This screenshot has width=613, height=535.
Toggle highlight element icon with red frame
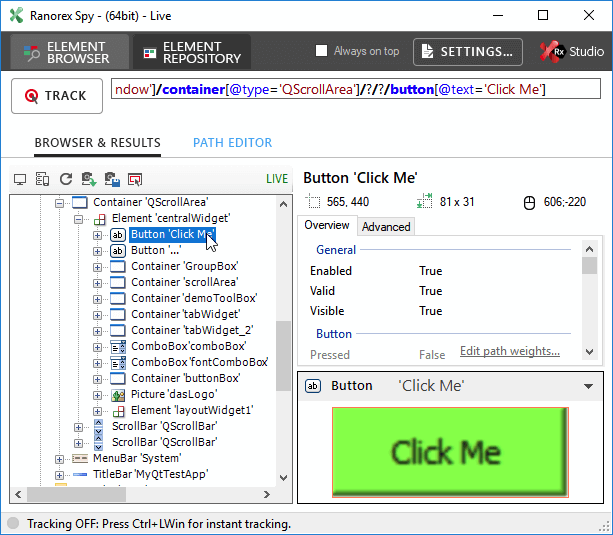pyautogui.click(x=135, y=180)
